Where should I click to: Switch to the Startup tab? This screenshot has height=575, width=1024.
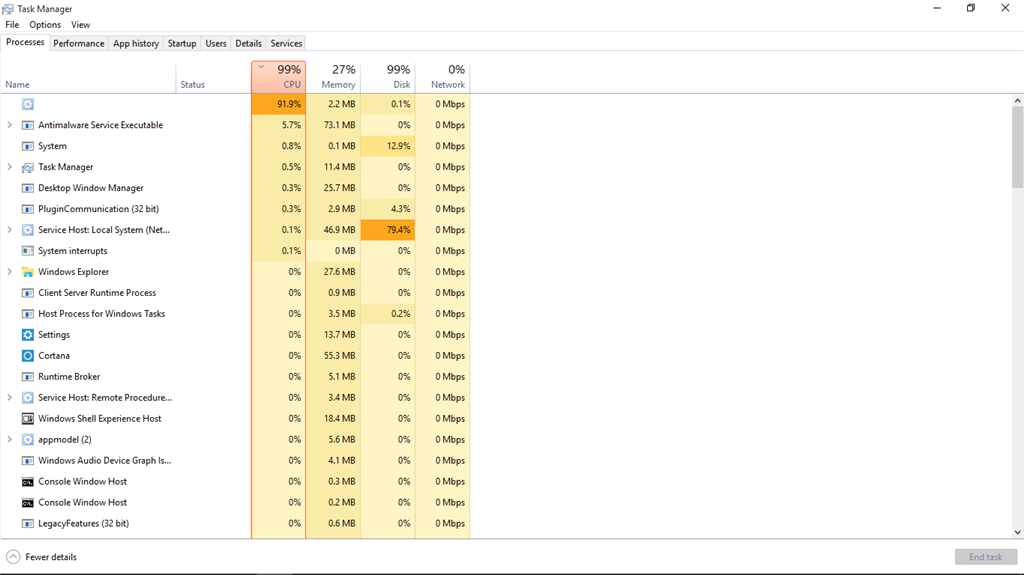click(x=182, y=43)
